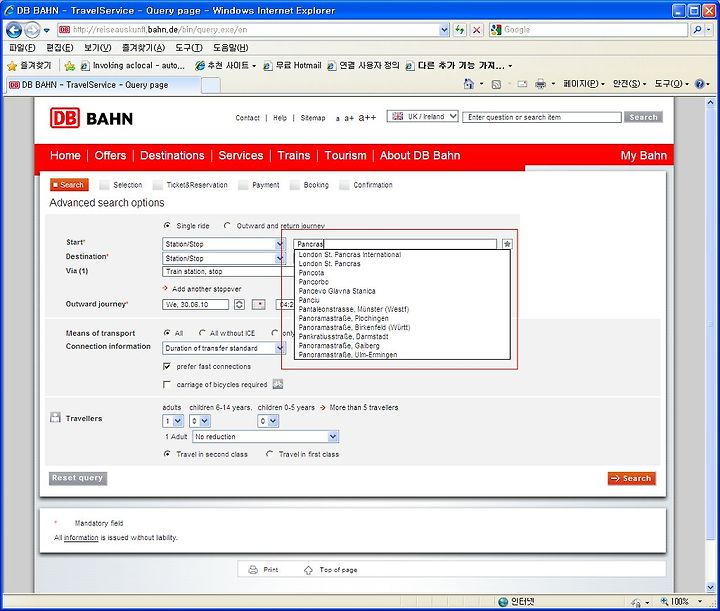The image size is (720, 611).
Task: Open My Bahn menu
Action: [x=643, y=156]
